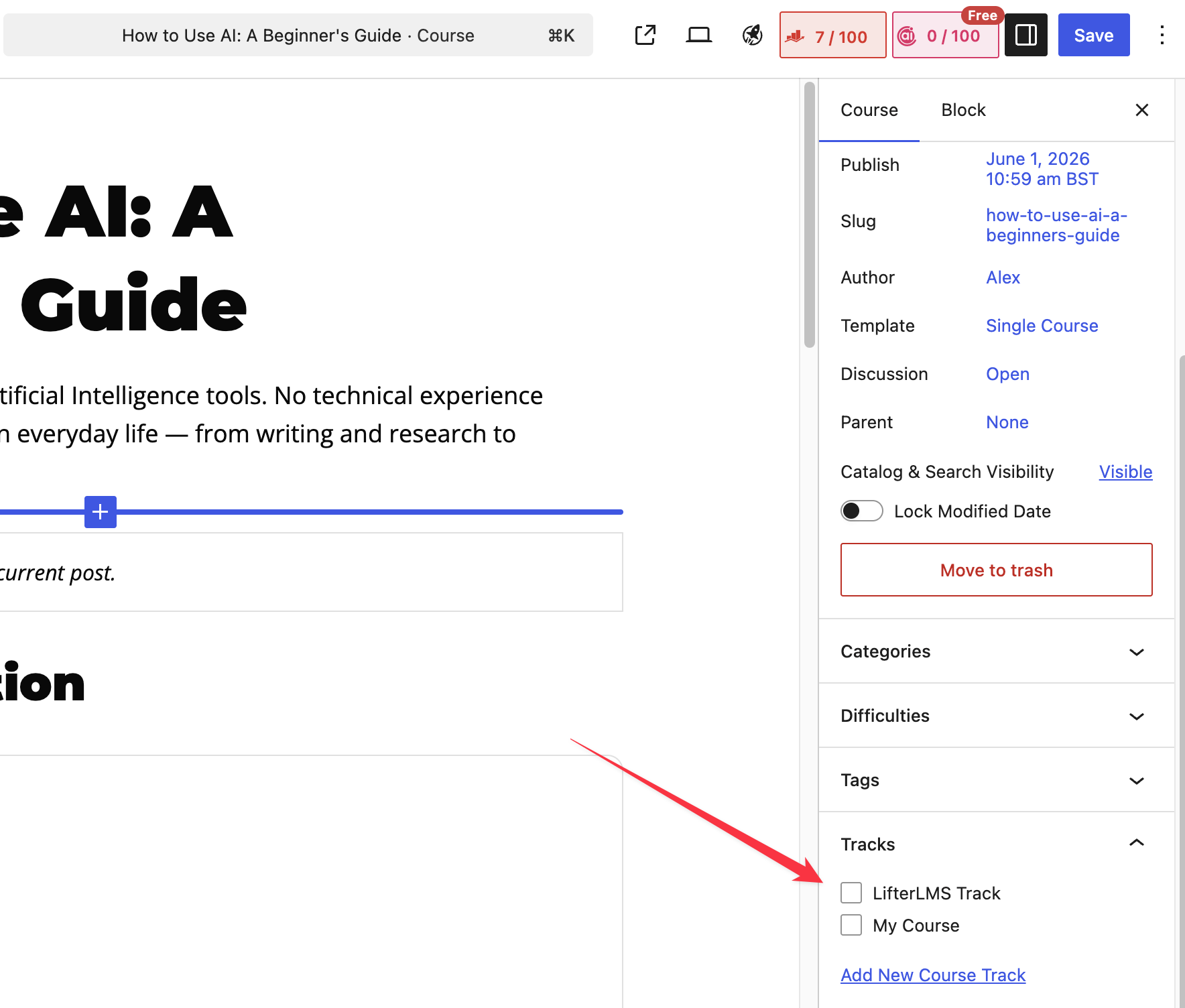Open the three-dot options menu
The width and height of the screenshot is (1185, 1008).
(1162, 35)
